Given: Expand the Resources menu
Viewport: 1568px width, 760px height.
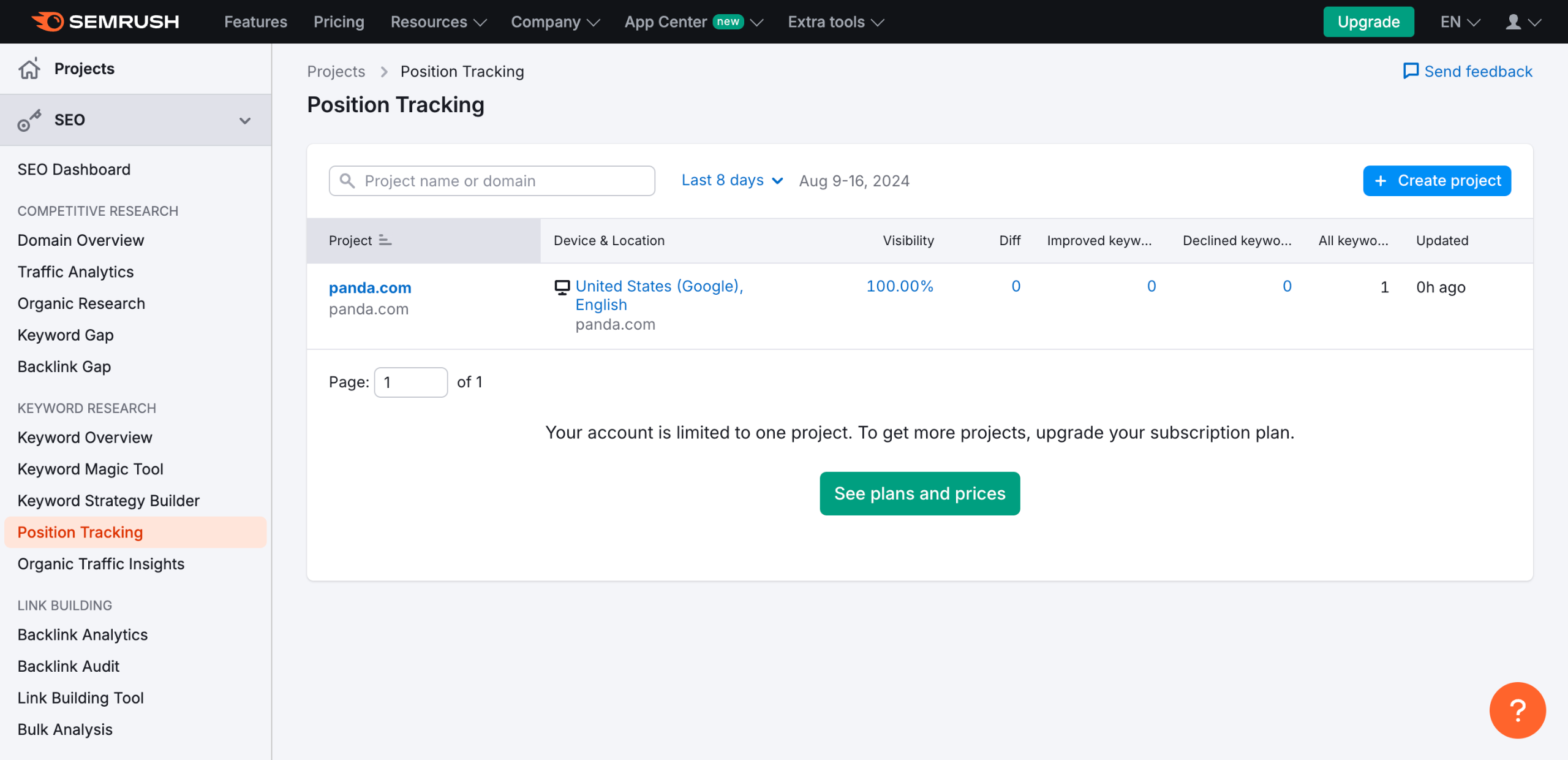Looking at the screenshot, I should pyautogui.click(x=439, y=22).
